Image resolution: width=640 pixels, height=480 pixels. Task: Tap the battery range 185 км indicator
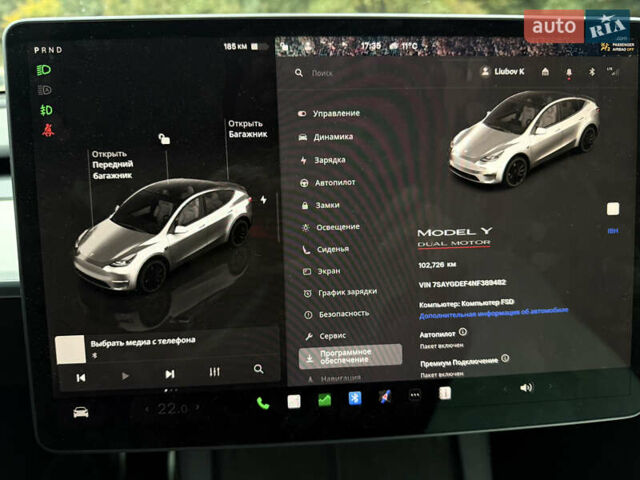click(246, 47)
